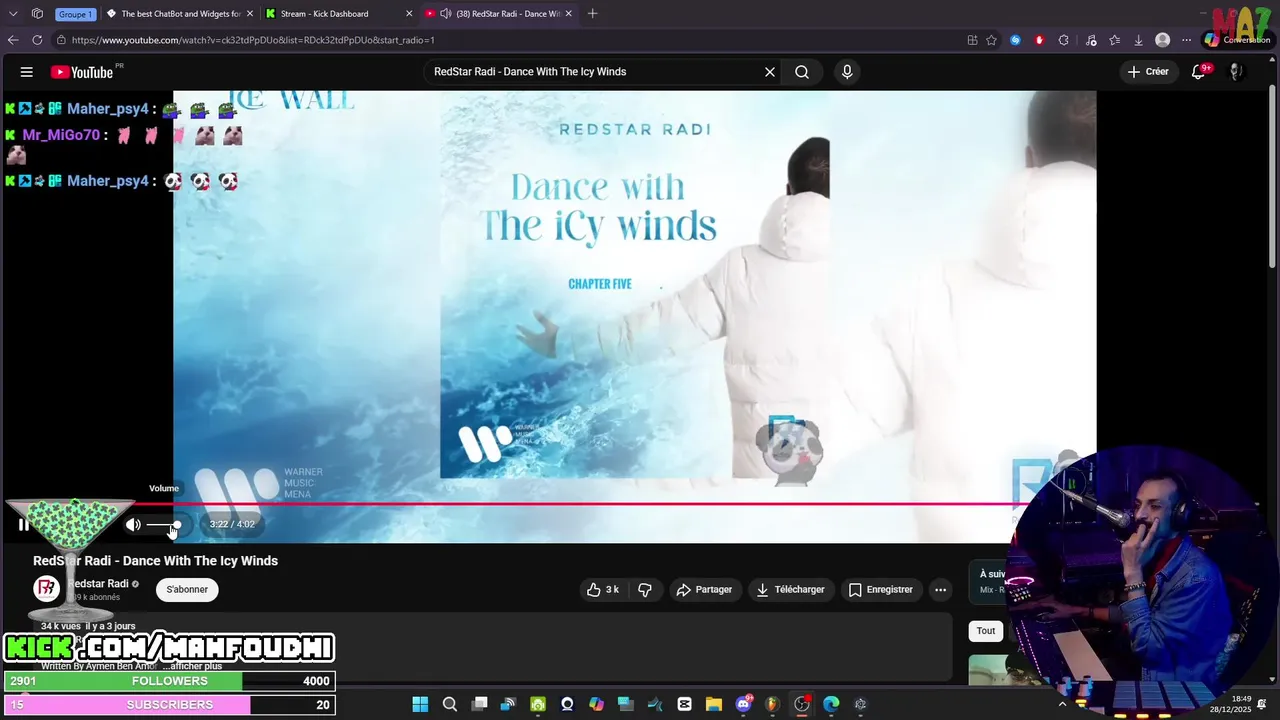1280x720 pixels.
Task: Open YouTube notifications bell
Action: pos(1199,72)
